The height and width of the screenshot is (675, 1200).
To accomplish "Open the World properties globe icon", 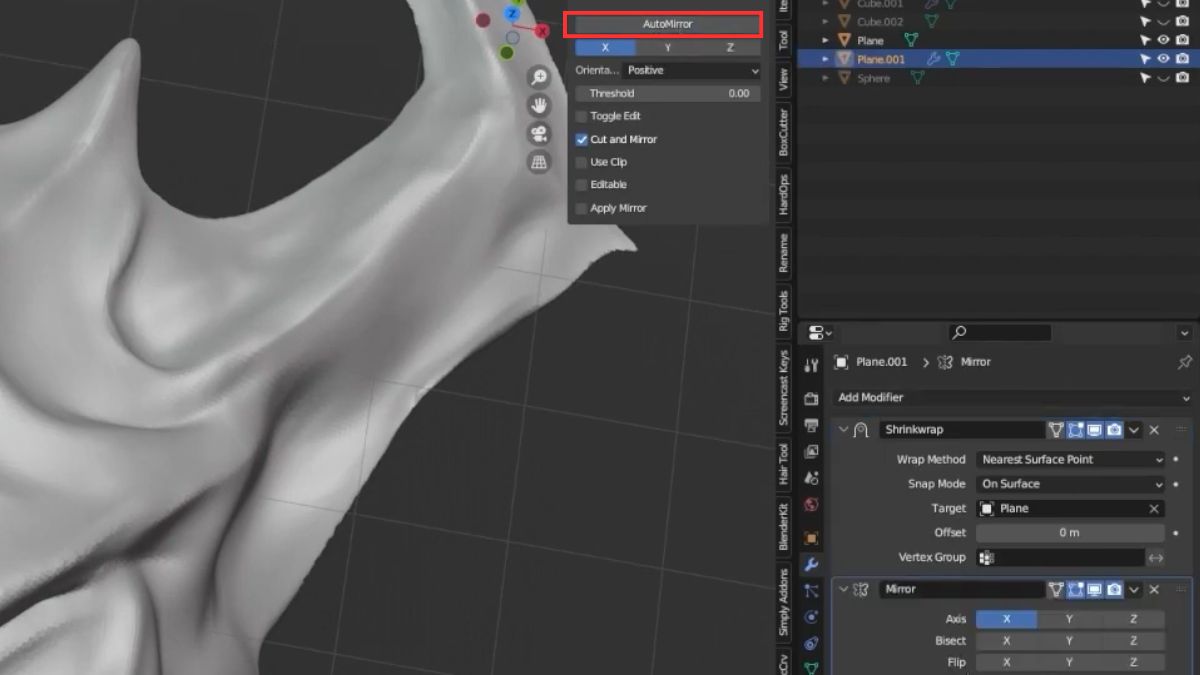I will pyautogui.click(x=811, y=505).
